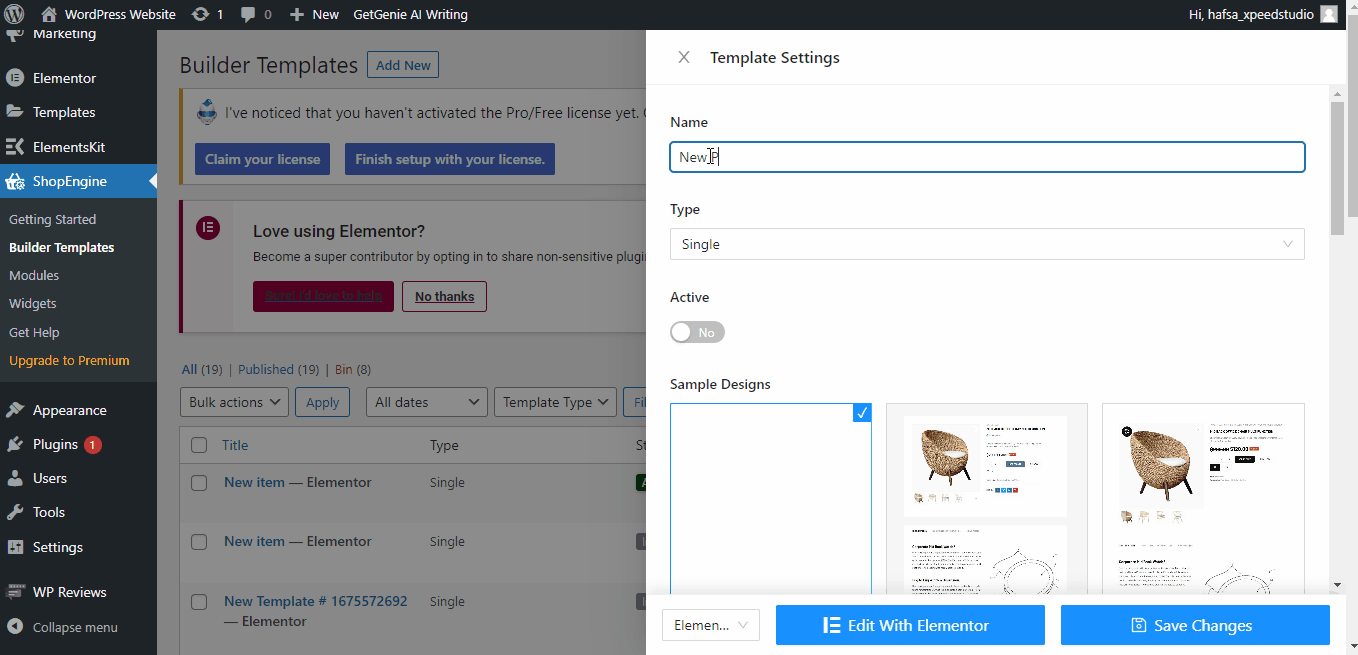Click the Elementor logo in notice box
1358x655 pixels.
tap(208, 227)
